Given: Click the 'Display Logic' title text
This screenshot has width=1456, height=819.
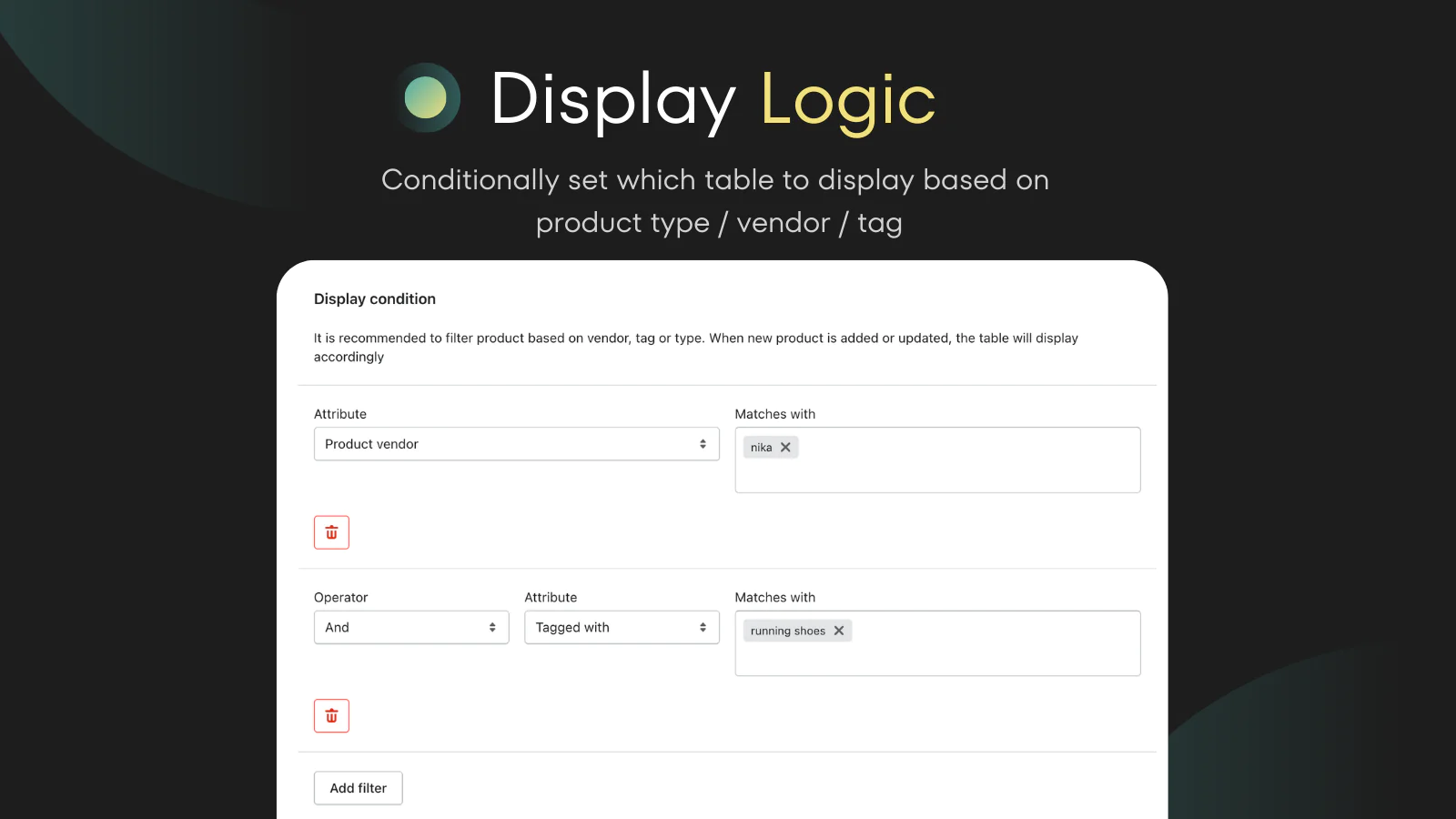Looking at the screenshot, I should coord(713,99).
